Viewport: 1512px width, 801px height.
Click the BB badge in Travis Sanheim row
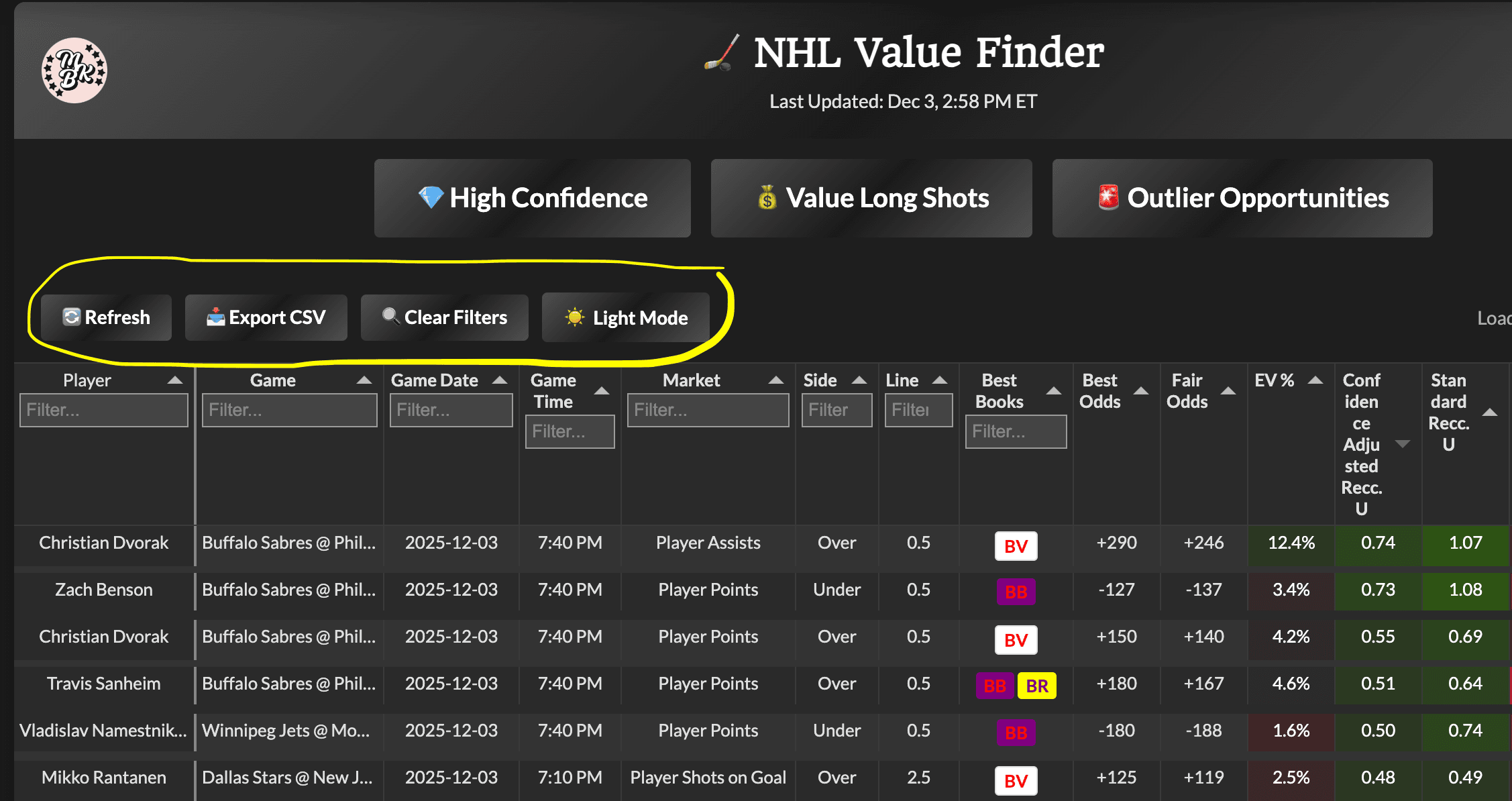tap(994, 686)
